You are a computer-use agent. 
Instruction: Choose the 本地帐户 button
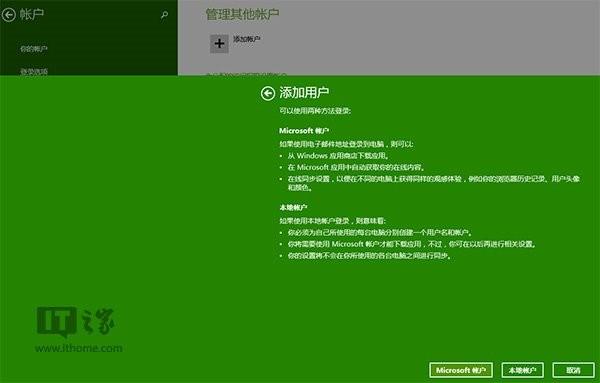tap(522, 370)
